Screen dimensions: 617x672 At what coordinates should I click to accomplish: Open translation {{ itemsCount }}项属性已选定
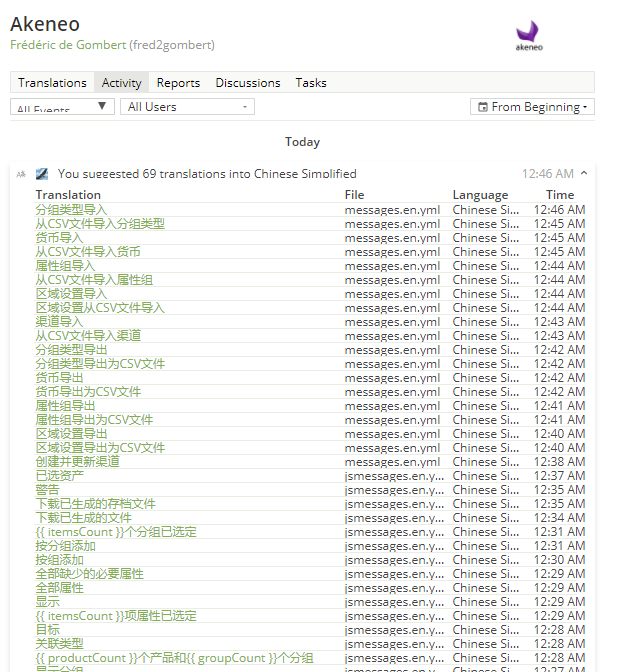(x=116, y=616)
